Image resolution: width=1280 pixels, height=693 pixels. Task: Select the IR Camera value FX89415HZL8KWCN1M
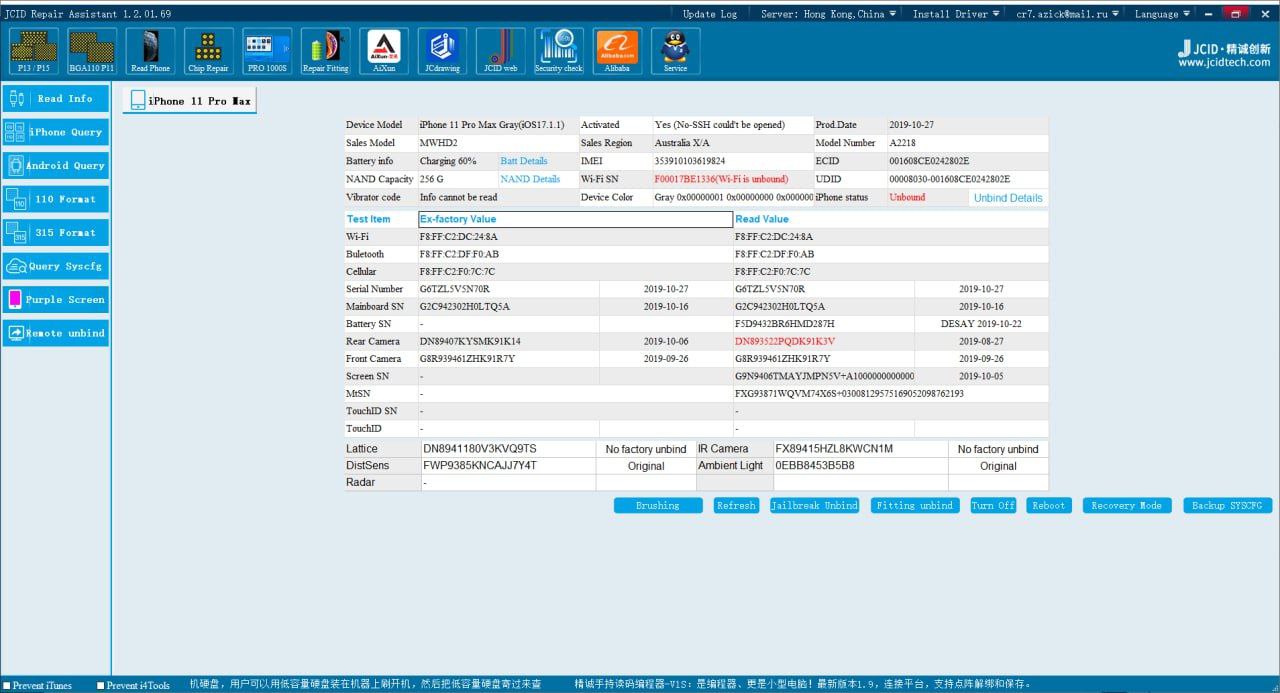834,449
